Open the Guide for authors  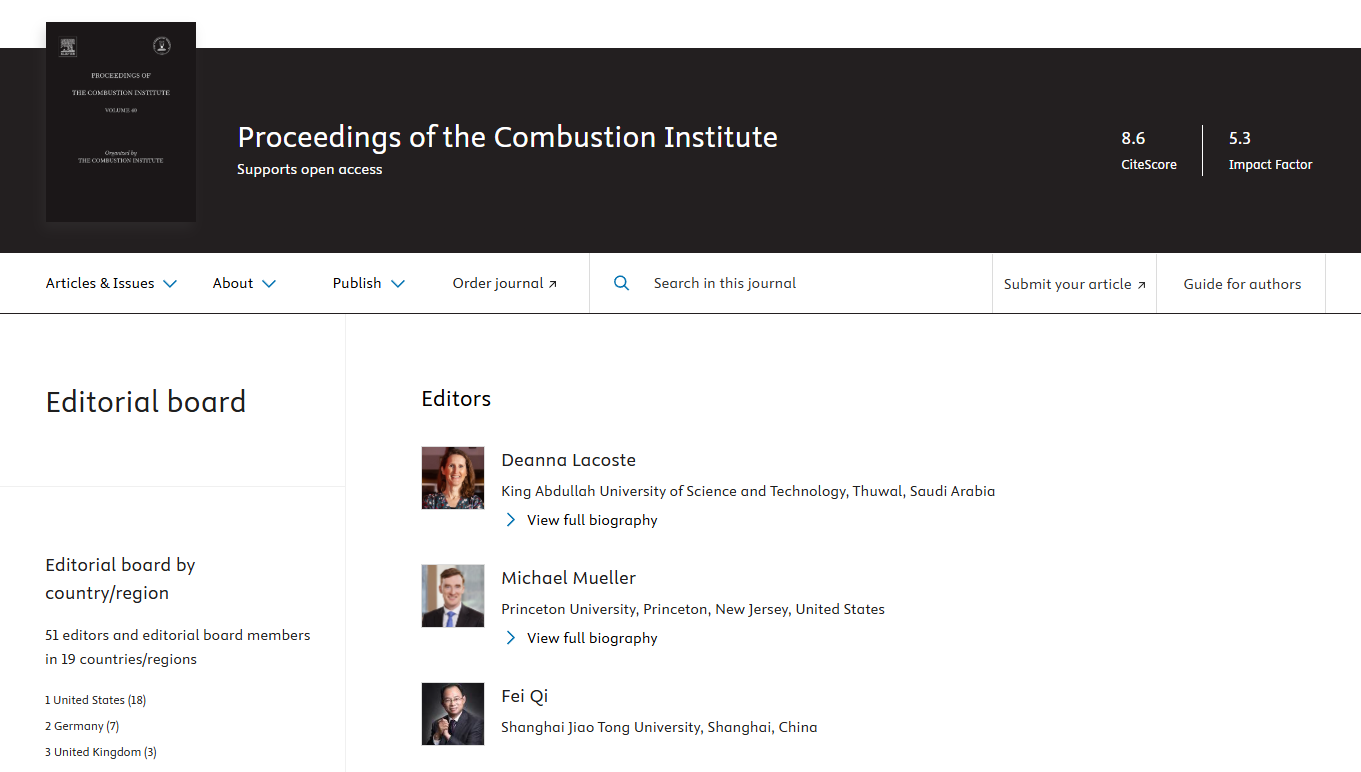point(1242,284)
